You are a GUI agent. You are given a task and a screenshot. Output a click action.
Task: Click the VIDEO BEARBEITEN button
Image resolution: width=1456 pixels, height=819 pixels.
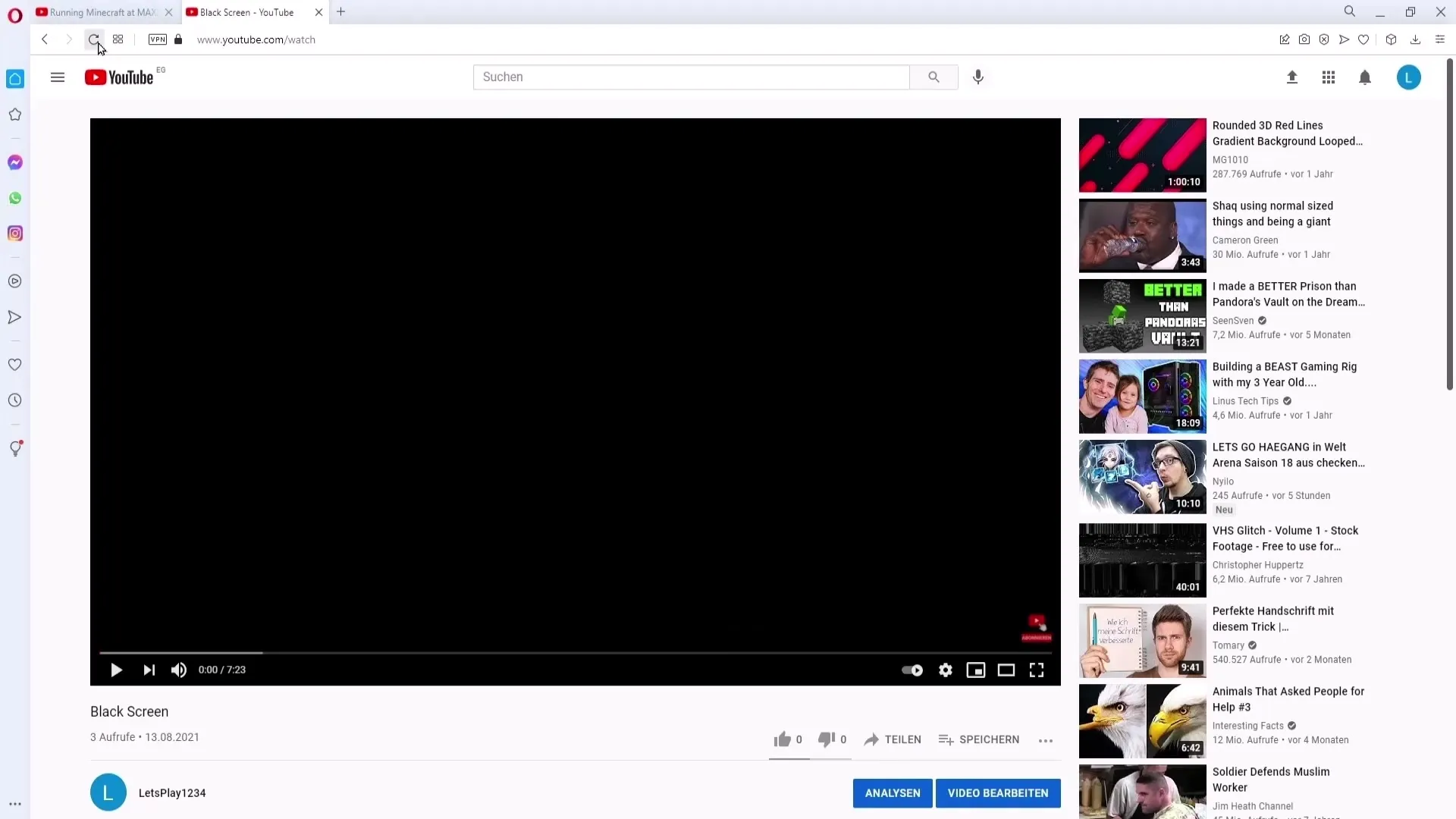(998, 793)
